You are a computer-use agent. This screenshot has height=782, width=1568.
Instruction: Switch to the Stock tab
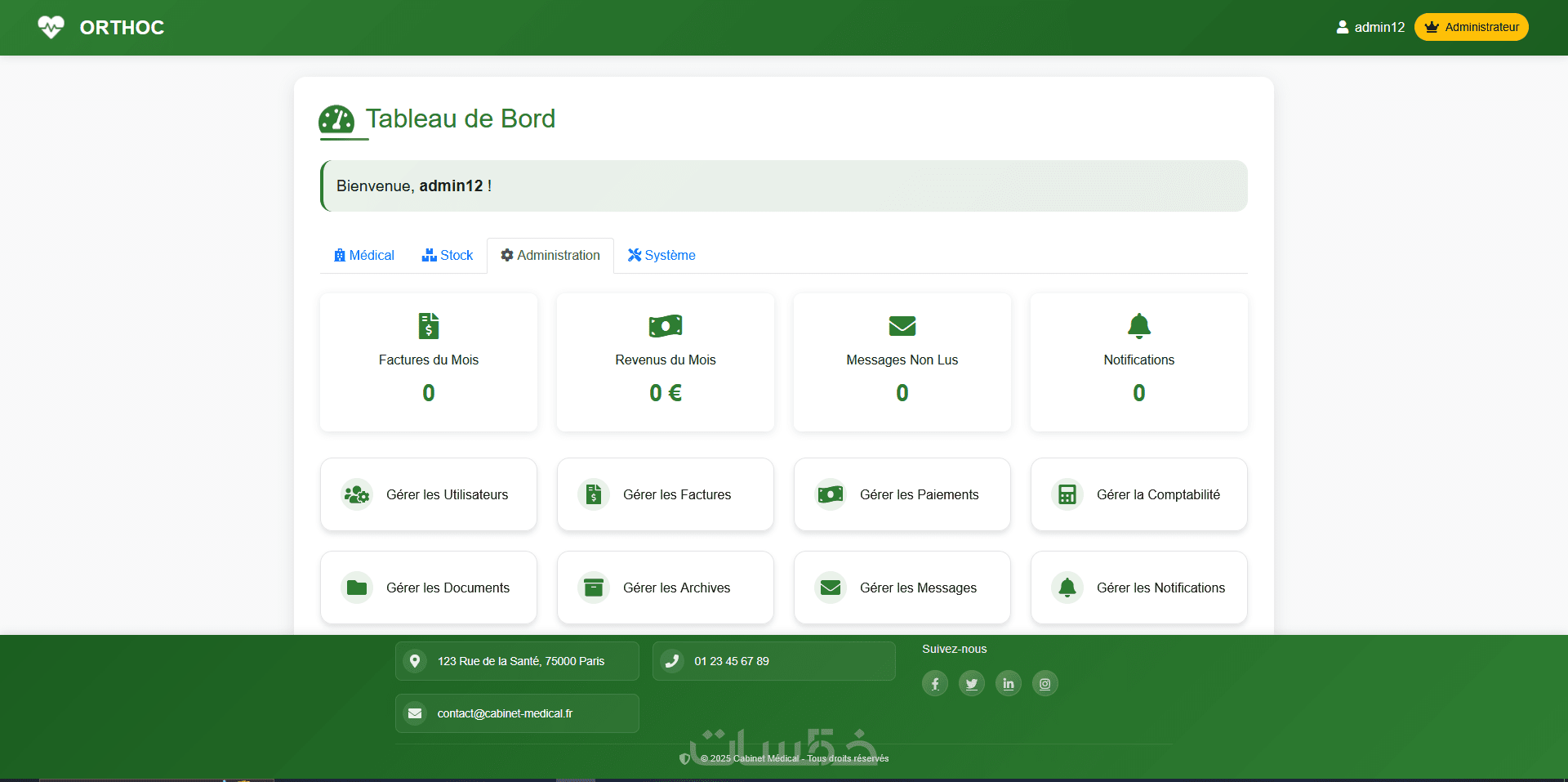[448, 255]
